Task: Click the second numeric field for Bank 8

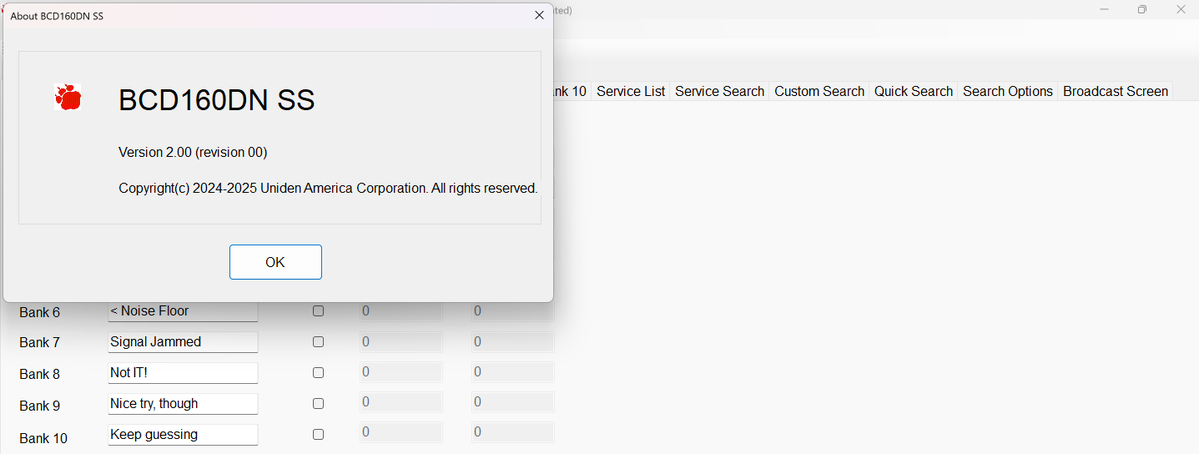Action: 512,372
